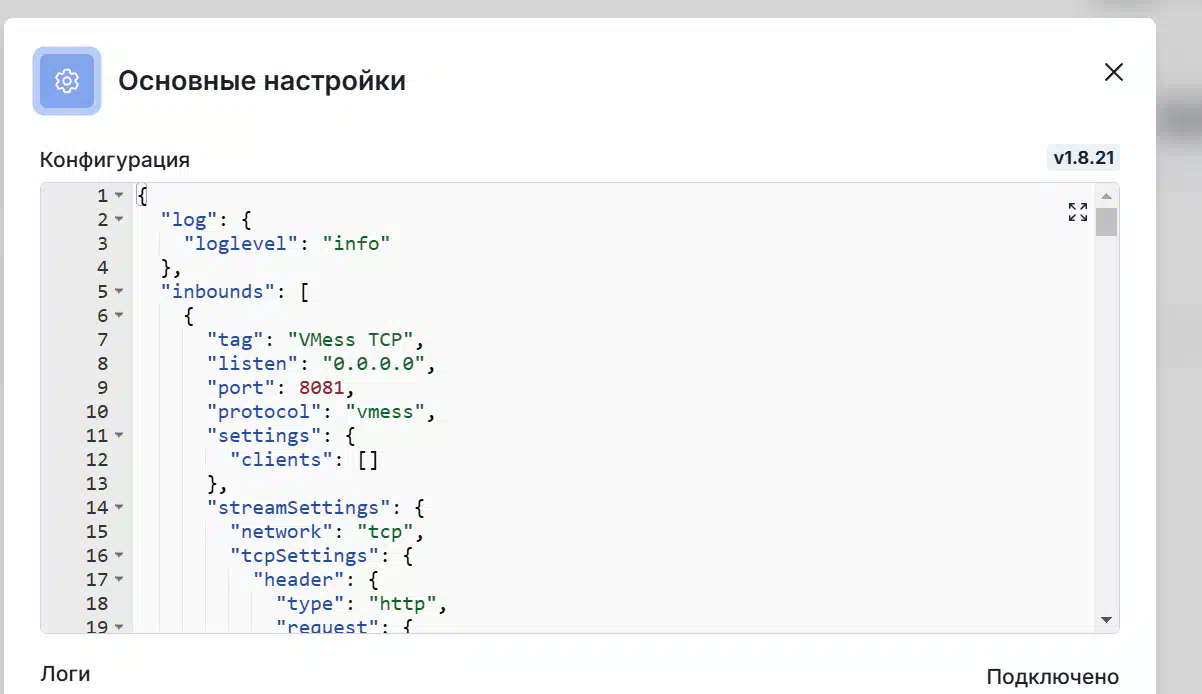Fold the "request" block at line 19
Screen dimensions: 1202x694
pos(119,627)
